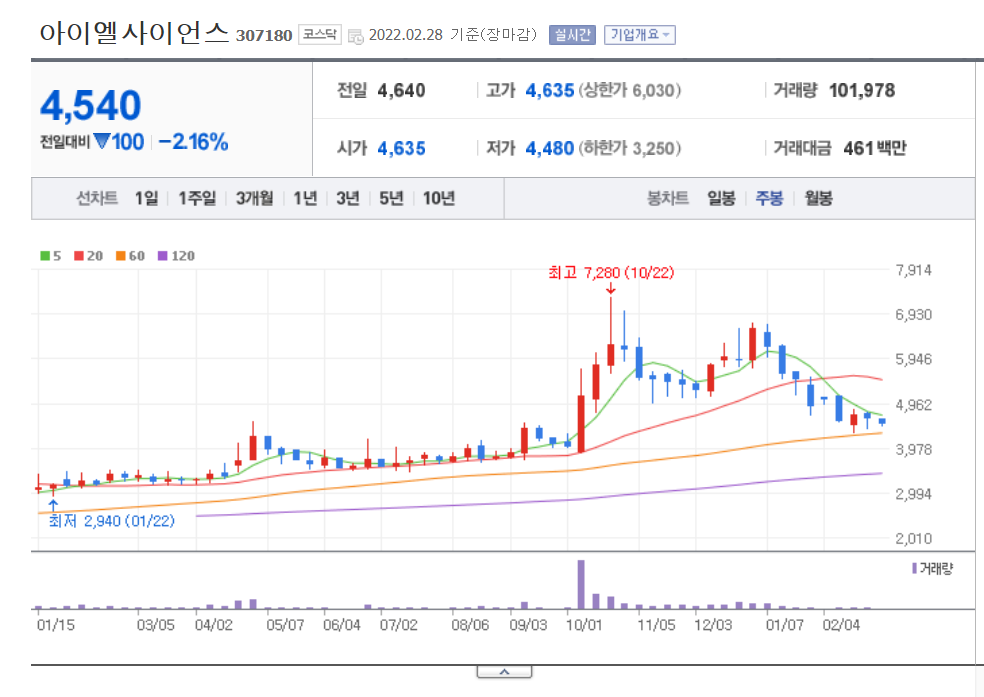This screenshot has width=984, height=697.
Task: Click the 봉차트 label
Action: tap(668, 198)
